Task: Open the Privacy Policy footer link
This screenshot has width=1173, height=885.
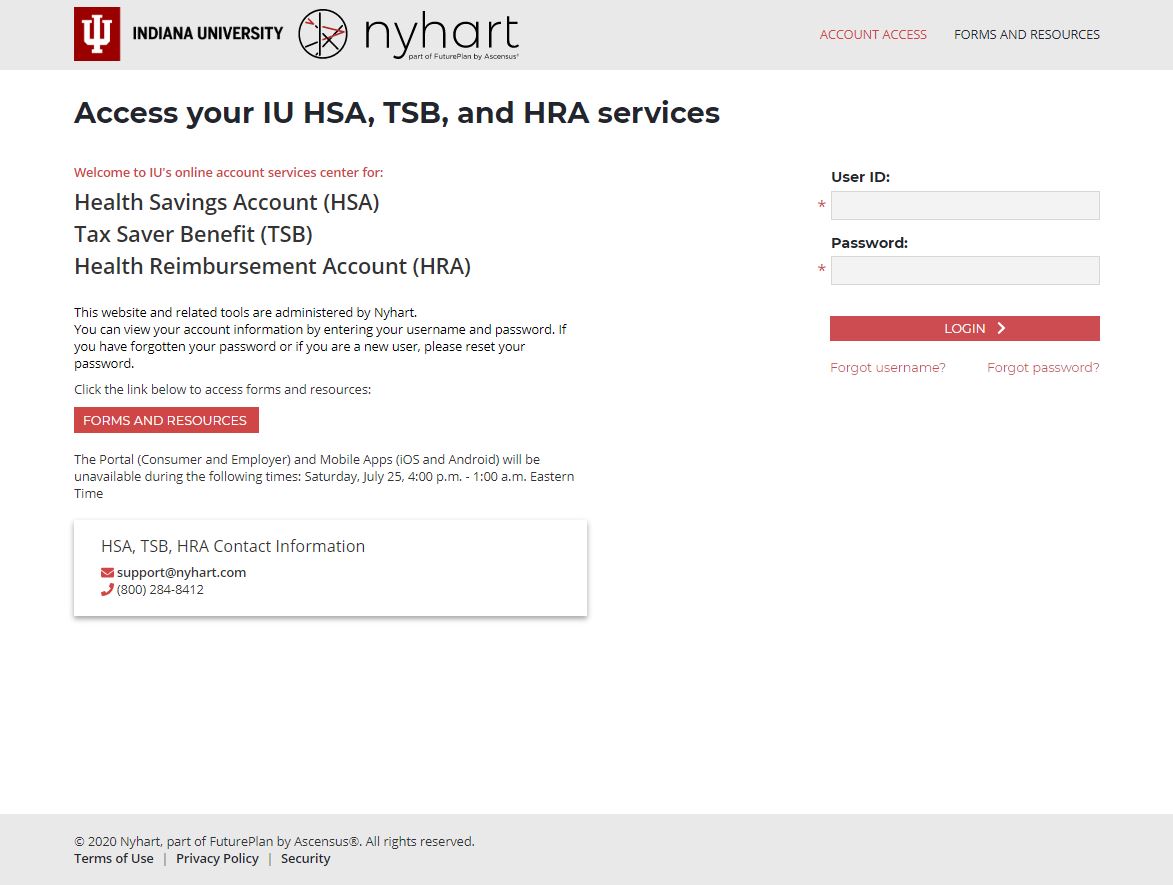Action: 217,859
